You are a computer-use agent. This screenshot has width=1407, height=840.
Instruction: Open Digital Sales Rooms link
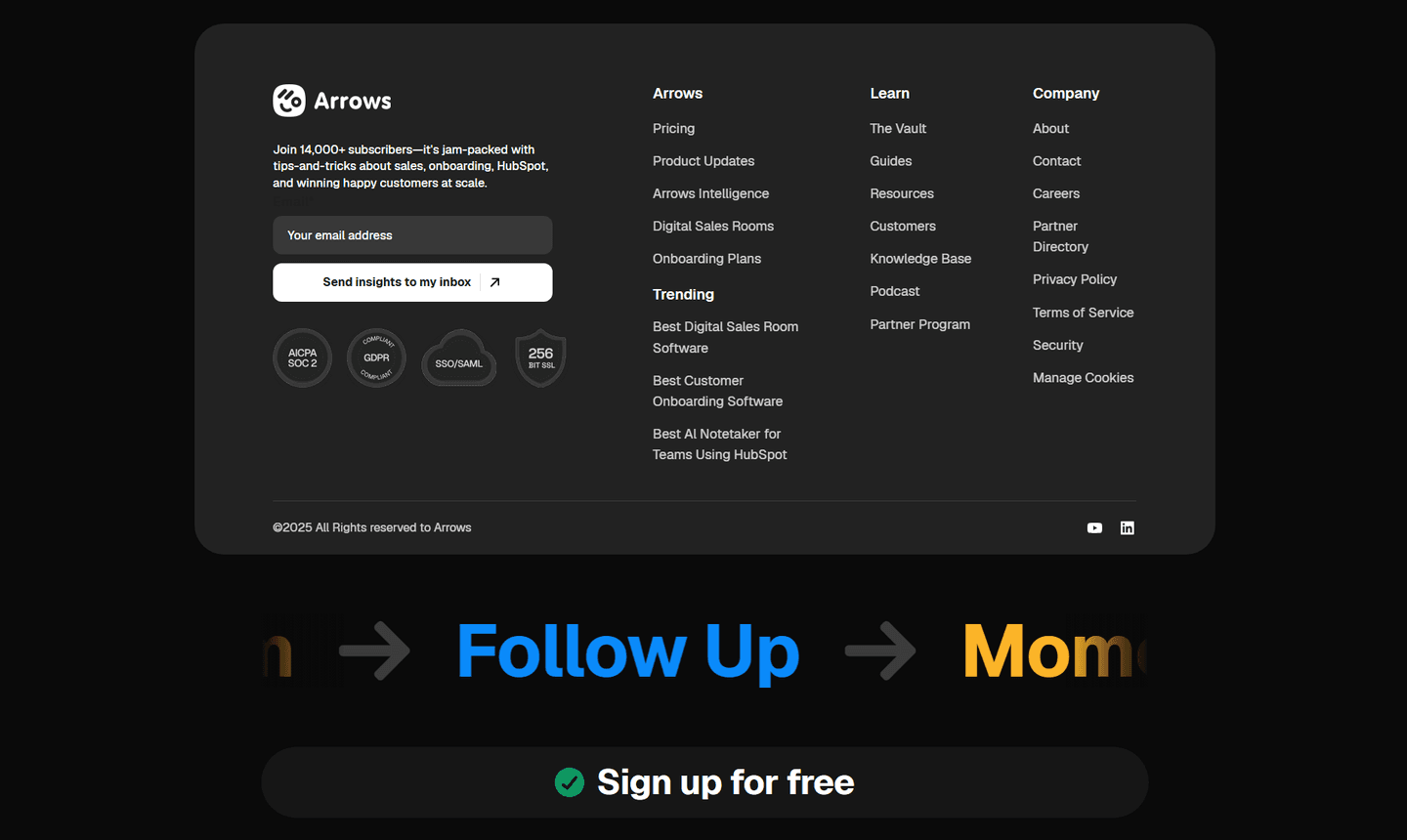713,226
